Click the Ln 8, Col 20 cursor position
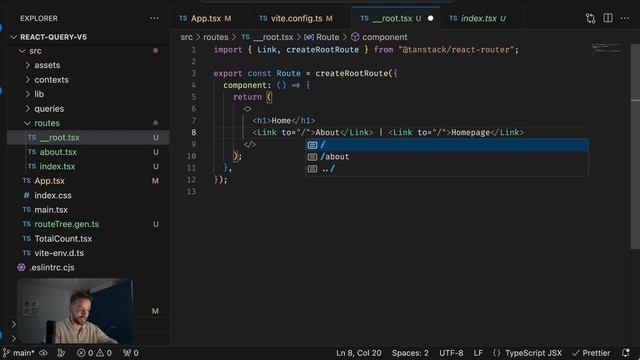This screenshot has width=640, height=360. coord(359,353)
